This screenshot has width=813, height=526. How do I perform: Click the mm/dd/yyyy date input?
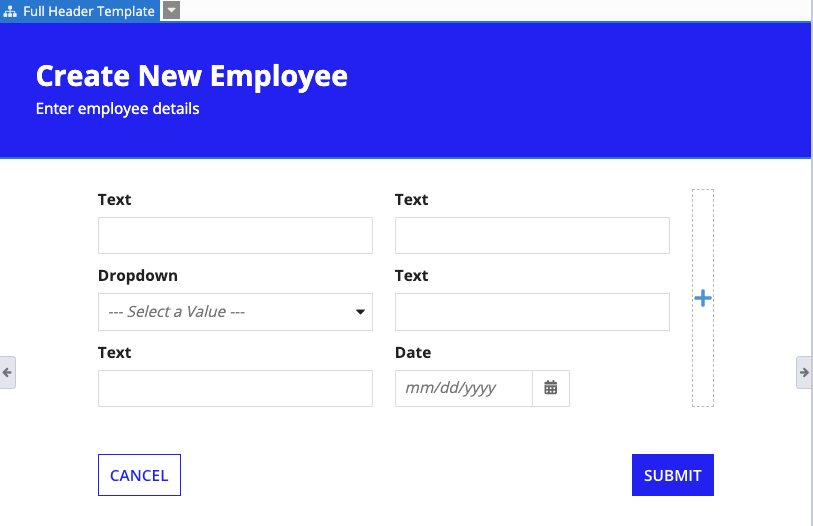click(x=464, y=388)
